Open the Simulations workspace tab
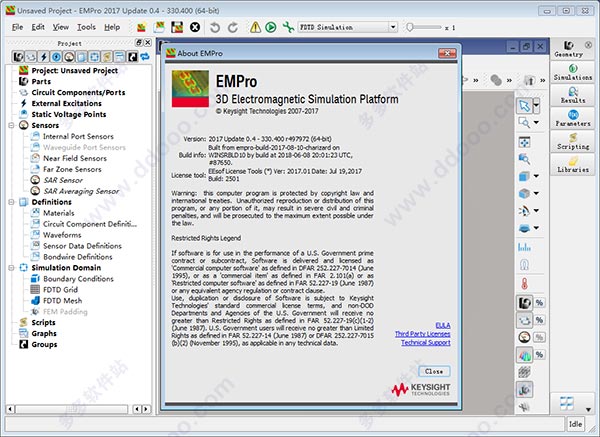600x437 pixels. (x=572, y=72)
